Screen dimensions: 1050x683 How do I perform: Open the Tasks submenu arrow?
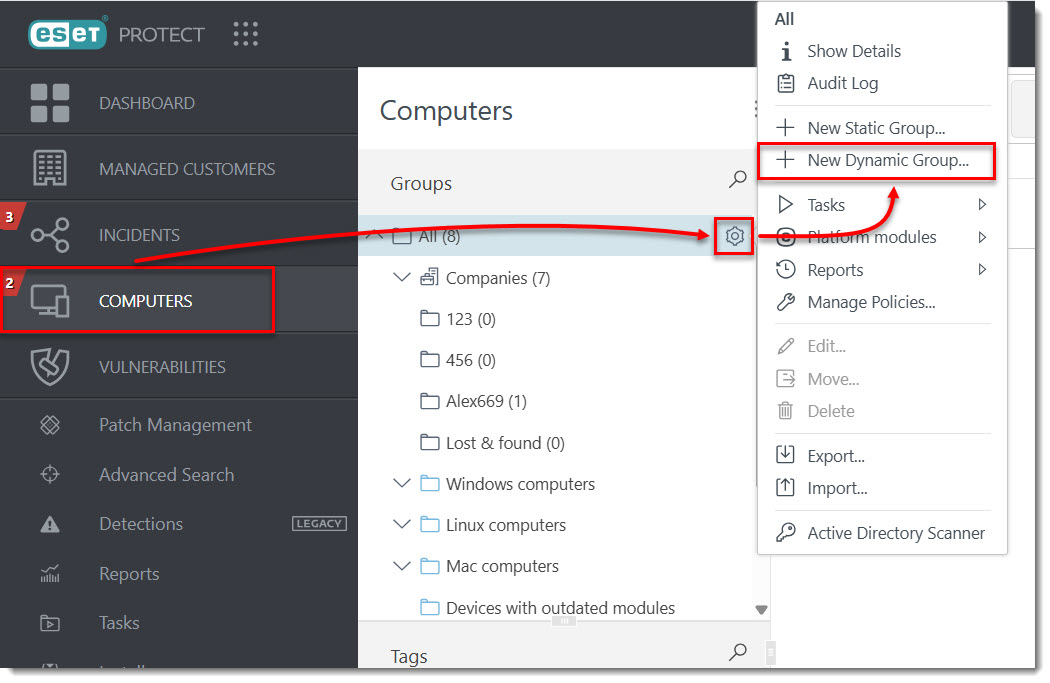982,204
